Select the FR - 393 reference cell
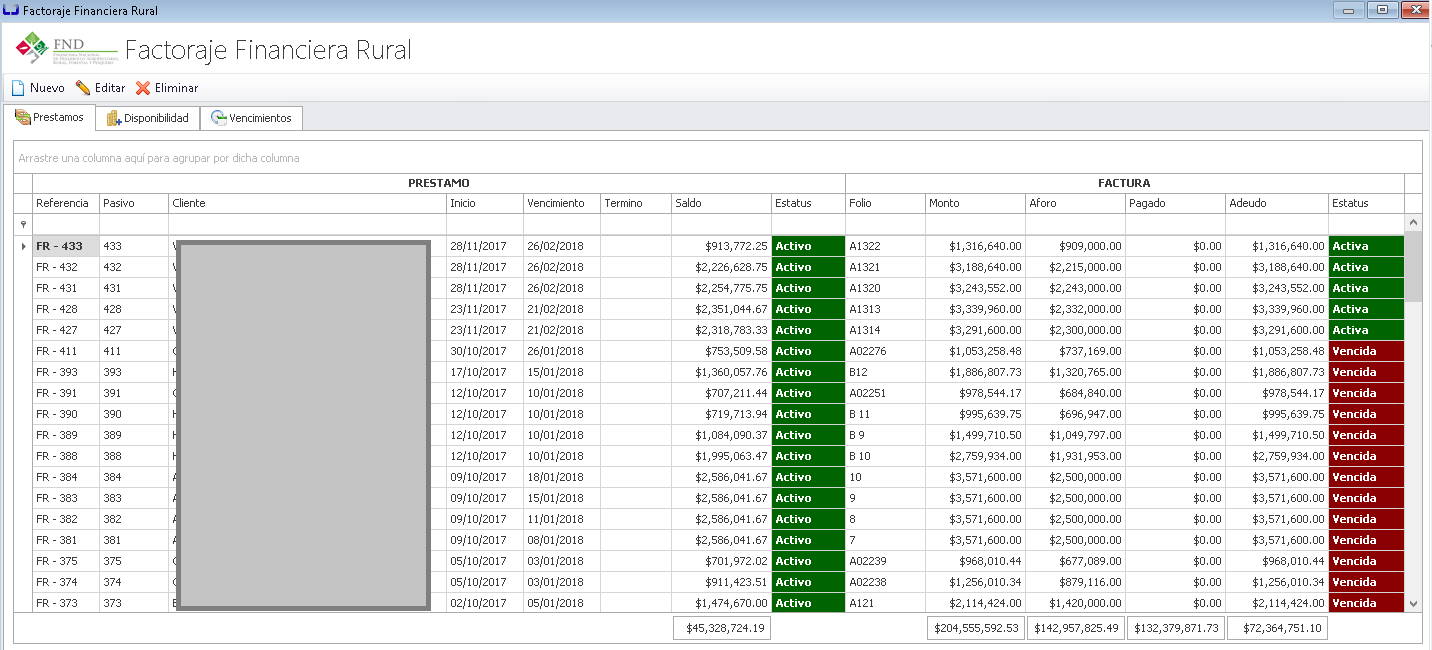This screenshot has width=1432, height=650. point(66,372)
